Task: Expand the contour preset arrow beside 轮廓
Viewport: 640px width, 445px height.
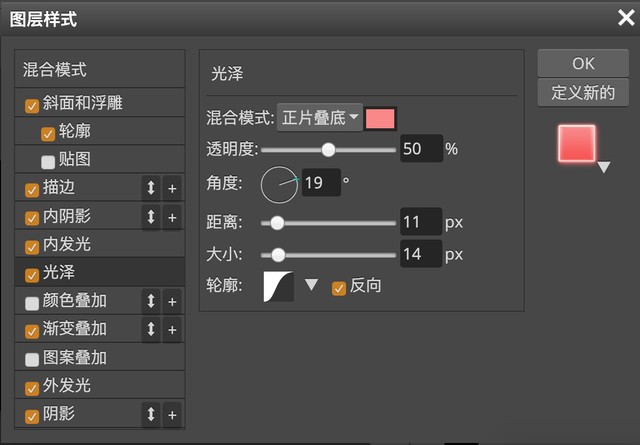Action: point(311,285)
